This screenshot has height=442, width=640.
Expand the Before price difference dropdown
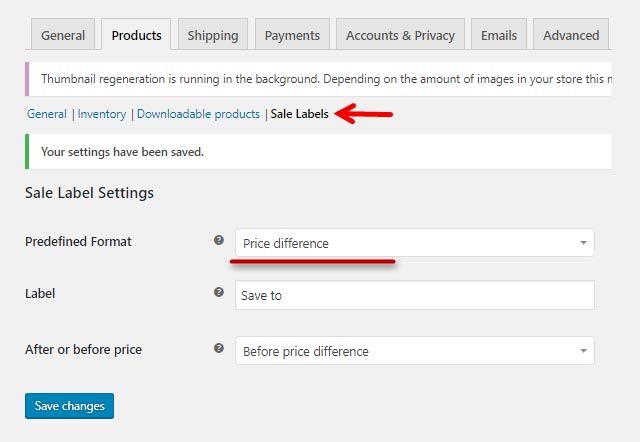click(415, 351)
